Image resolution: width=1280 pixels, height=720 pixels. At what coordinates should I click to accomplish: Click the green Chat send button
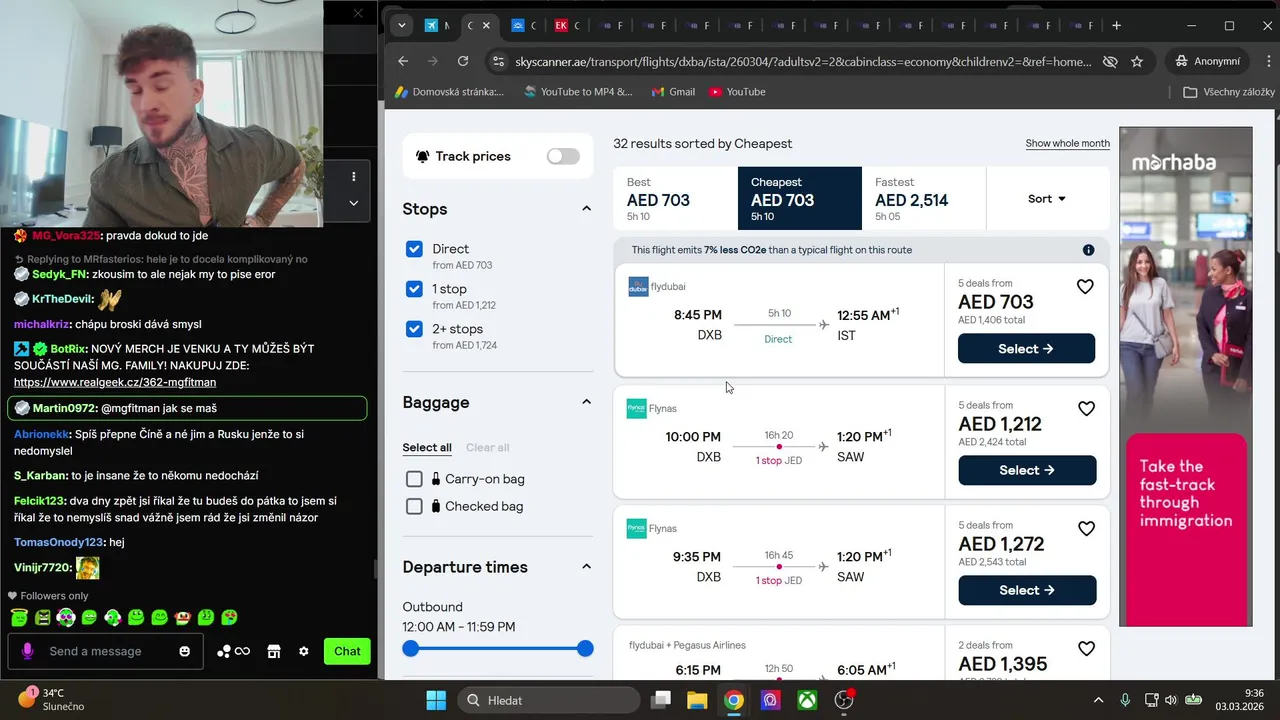coord(347,651)
